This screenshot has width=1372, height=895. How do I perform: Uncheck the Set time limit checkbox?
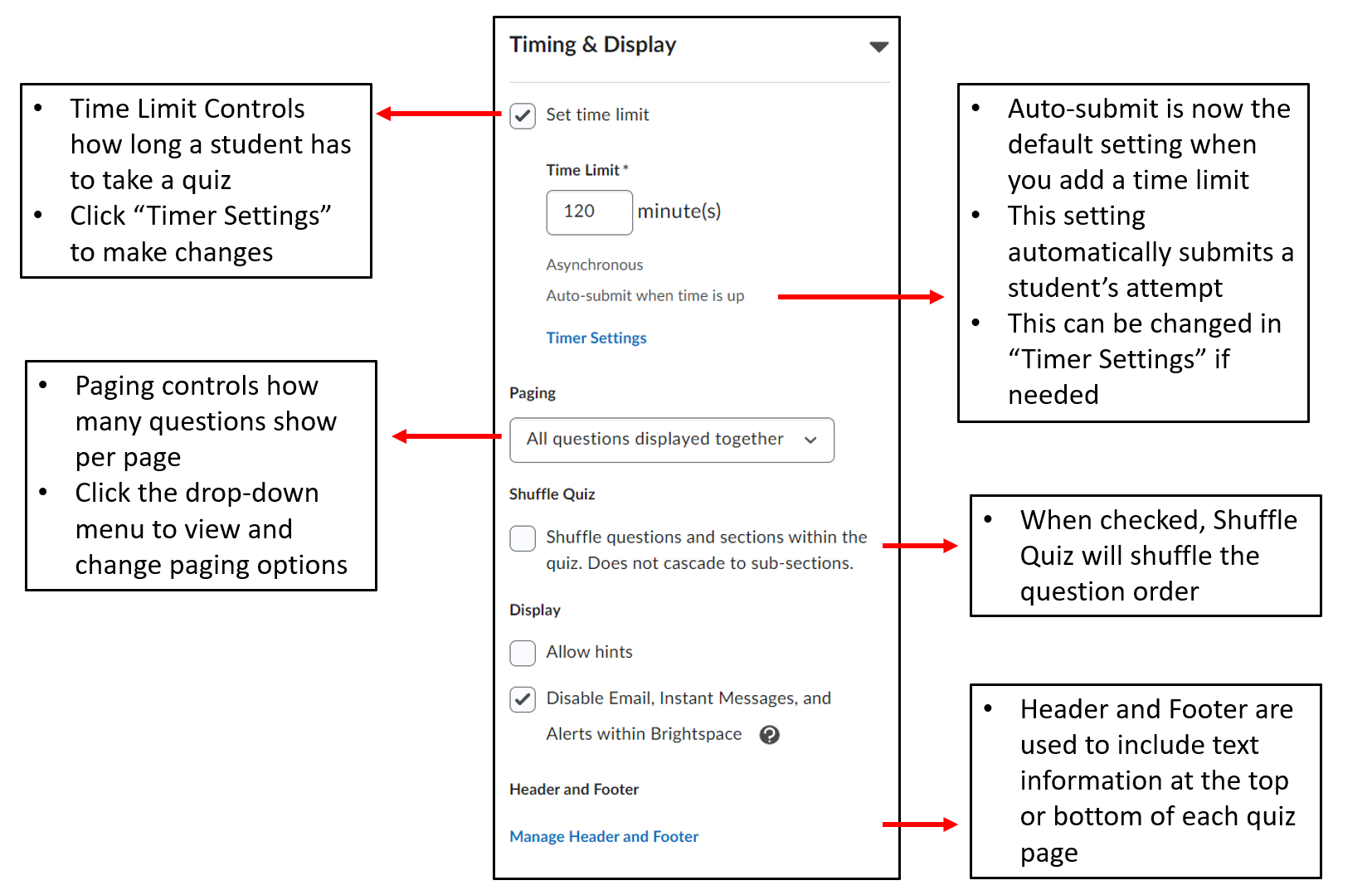[x=523, y=116]
